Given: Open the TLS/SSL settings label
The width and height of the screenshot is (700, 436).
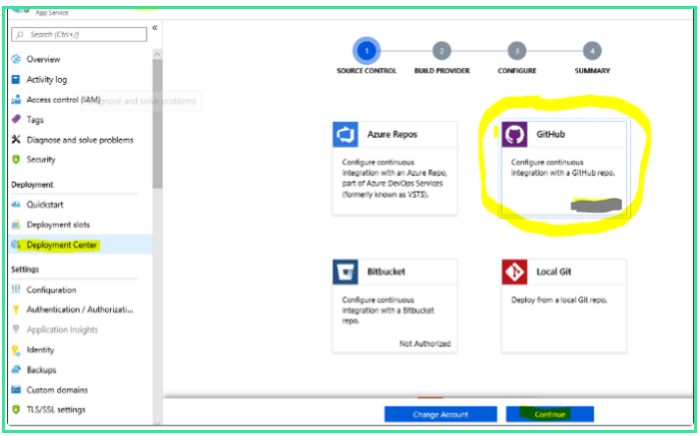Looking at the screenshot, I should pos(56,409).
